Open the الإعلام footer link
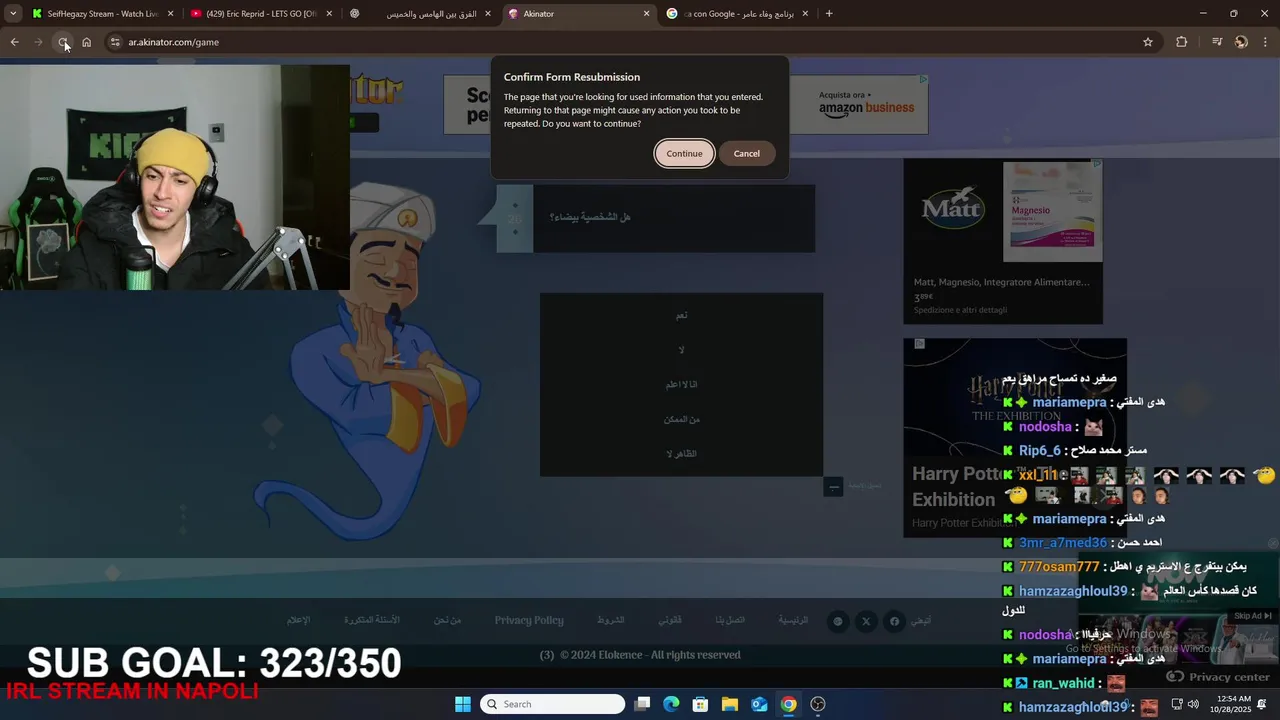Image resolution: width=1280 pixels, height=720 pixels. click(298, 620)
